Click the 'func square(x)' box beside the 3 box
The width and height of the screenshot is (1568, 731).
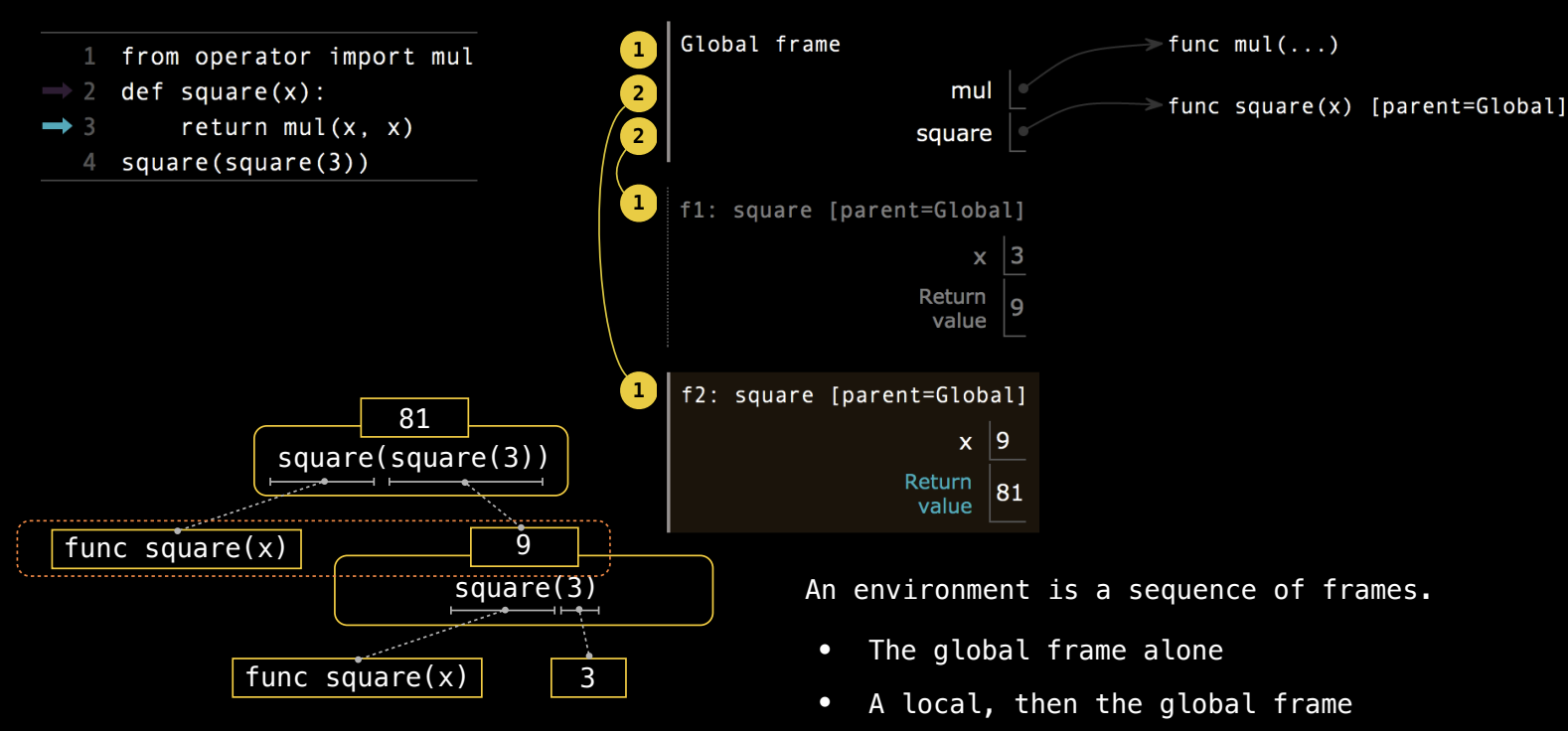click(x=357, y=677)
